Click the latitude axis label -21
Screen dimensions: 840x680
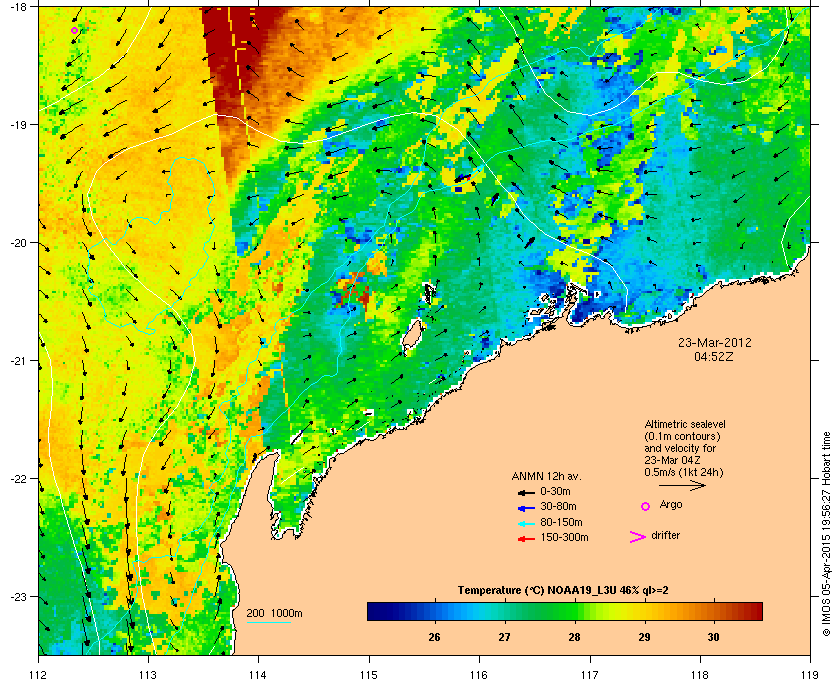click(x=17, y=360)
